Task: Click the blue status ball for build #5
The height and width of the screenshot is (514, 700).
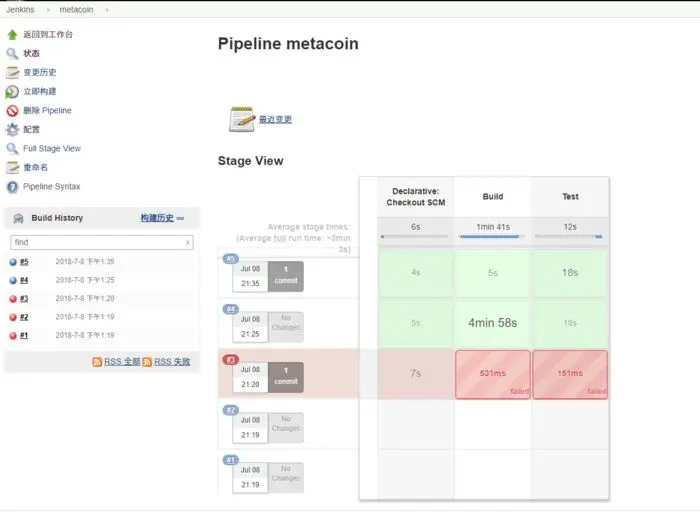Action: pyautogui.click(x=13, y=262)
